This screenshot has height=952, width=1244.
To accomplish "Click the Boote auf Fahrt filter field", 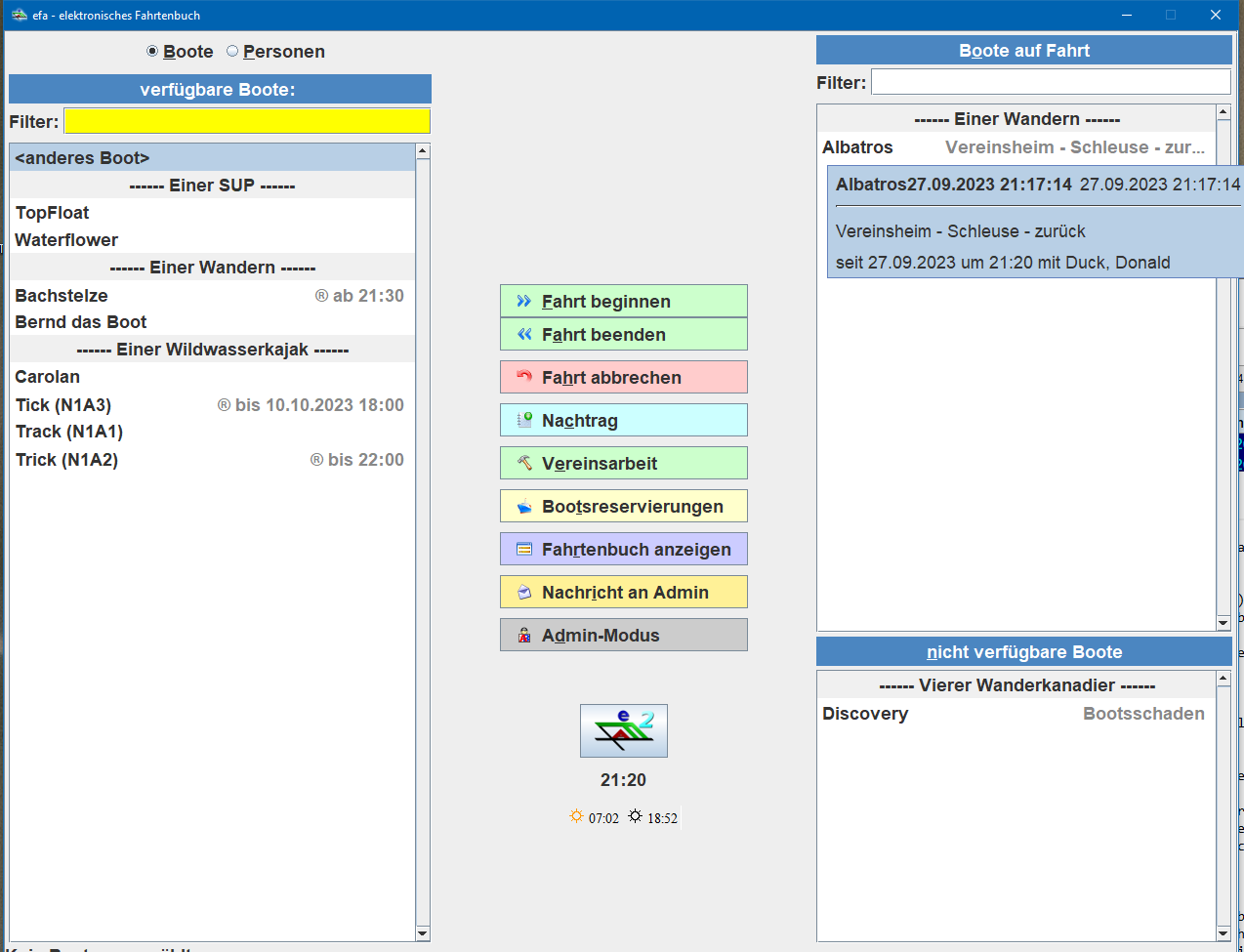I will (1050, 82).
